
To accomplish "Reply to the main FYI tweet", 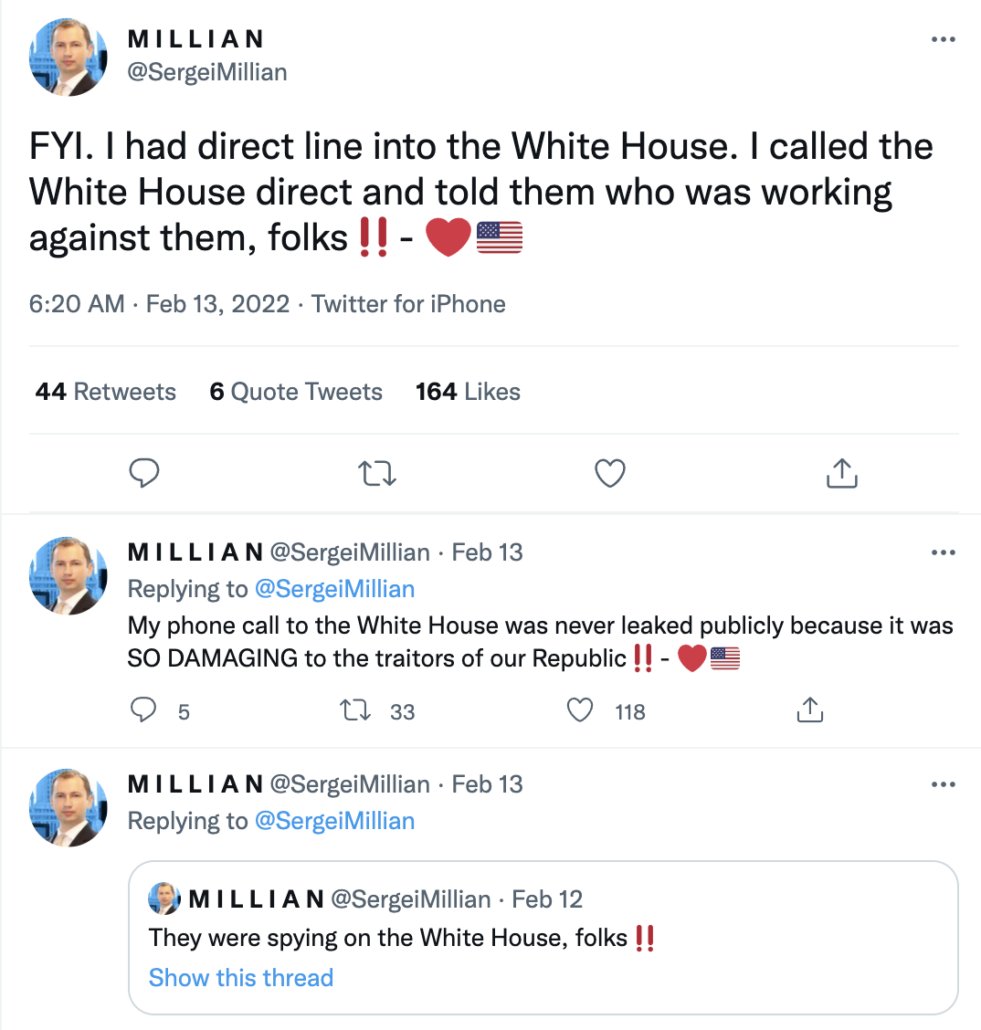I will 145,473.
